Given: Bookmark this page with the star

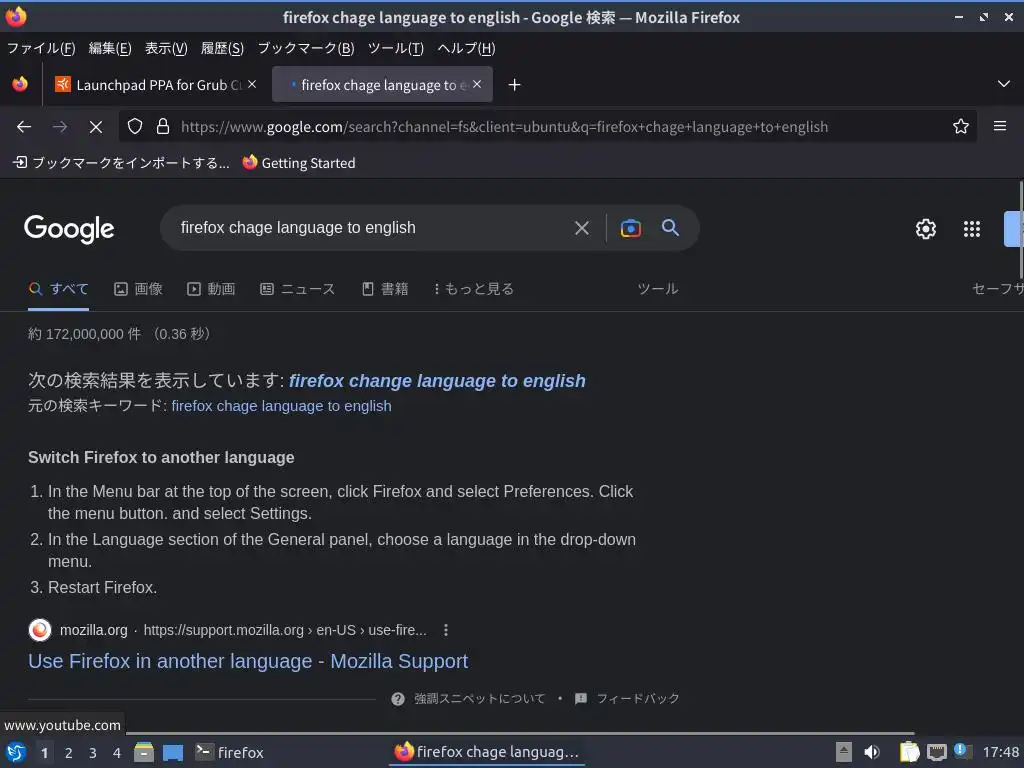Looking at the screenshot, I should pyautogui.click(x=960, y=127).
